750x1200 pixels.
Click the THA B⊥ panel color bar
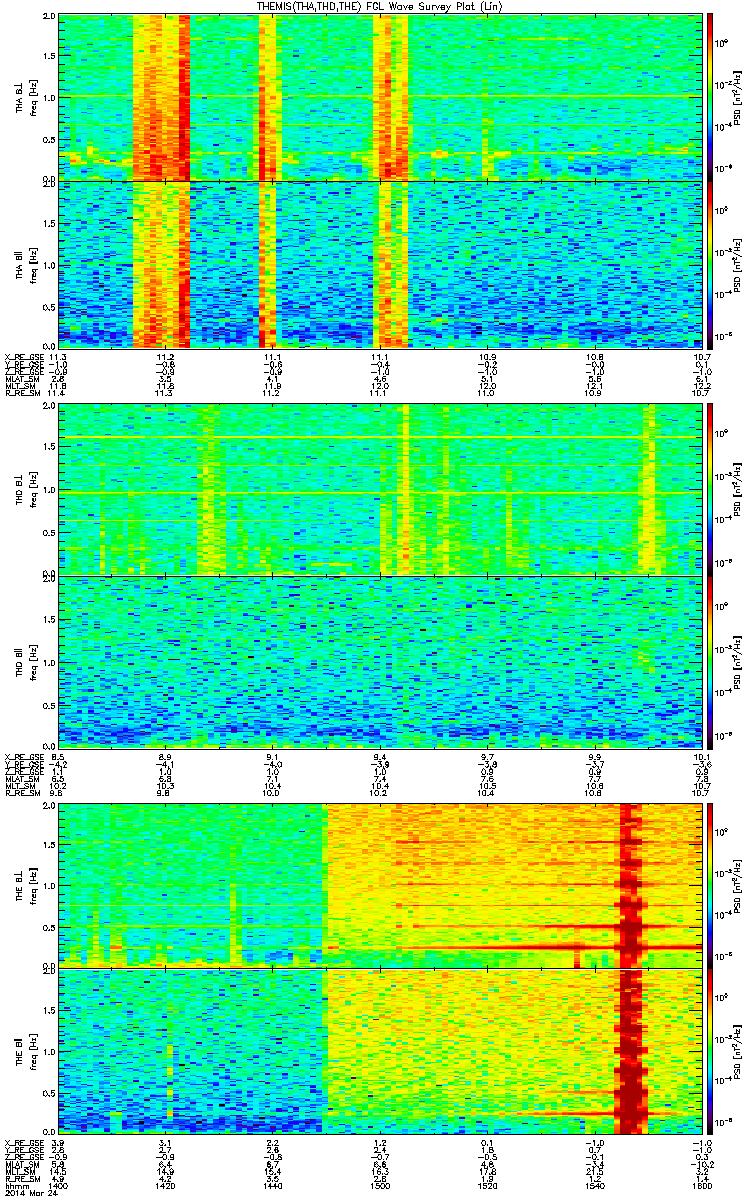click(711, 96)
